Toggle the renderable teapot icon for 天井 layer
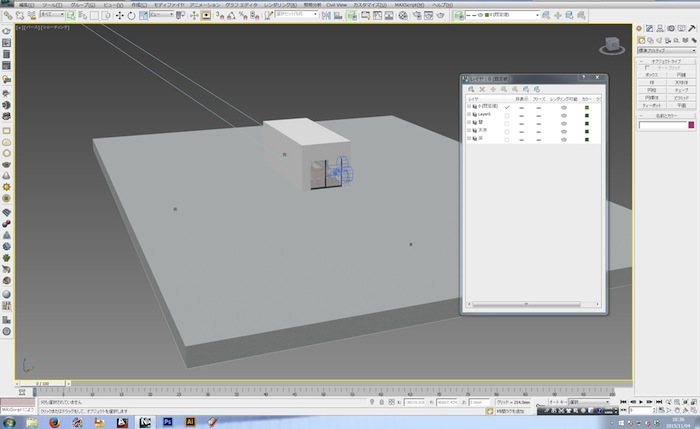700x429 pixels. (x=565, y=131)
